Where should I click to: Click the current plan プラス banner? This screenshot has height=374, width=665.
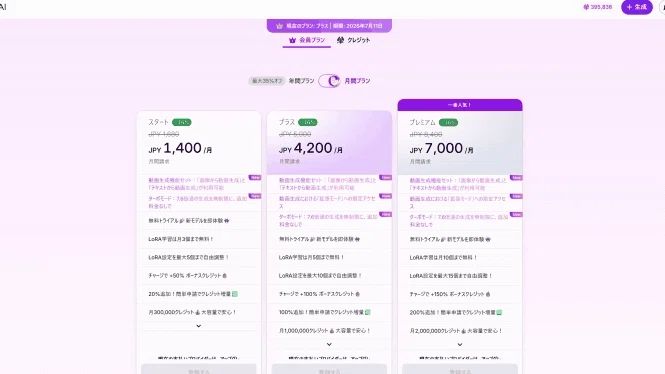(329, 26)
